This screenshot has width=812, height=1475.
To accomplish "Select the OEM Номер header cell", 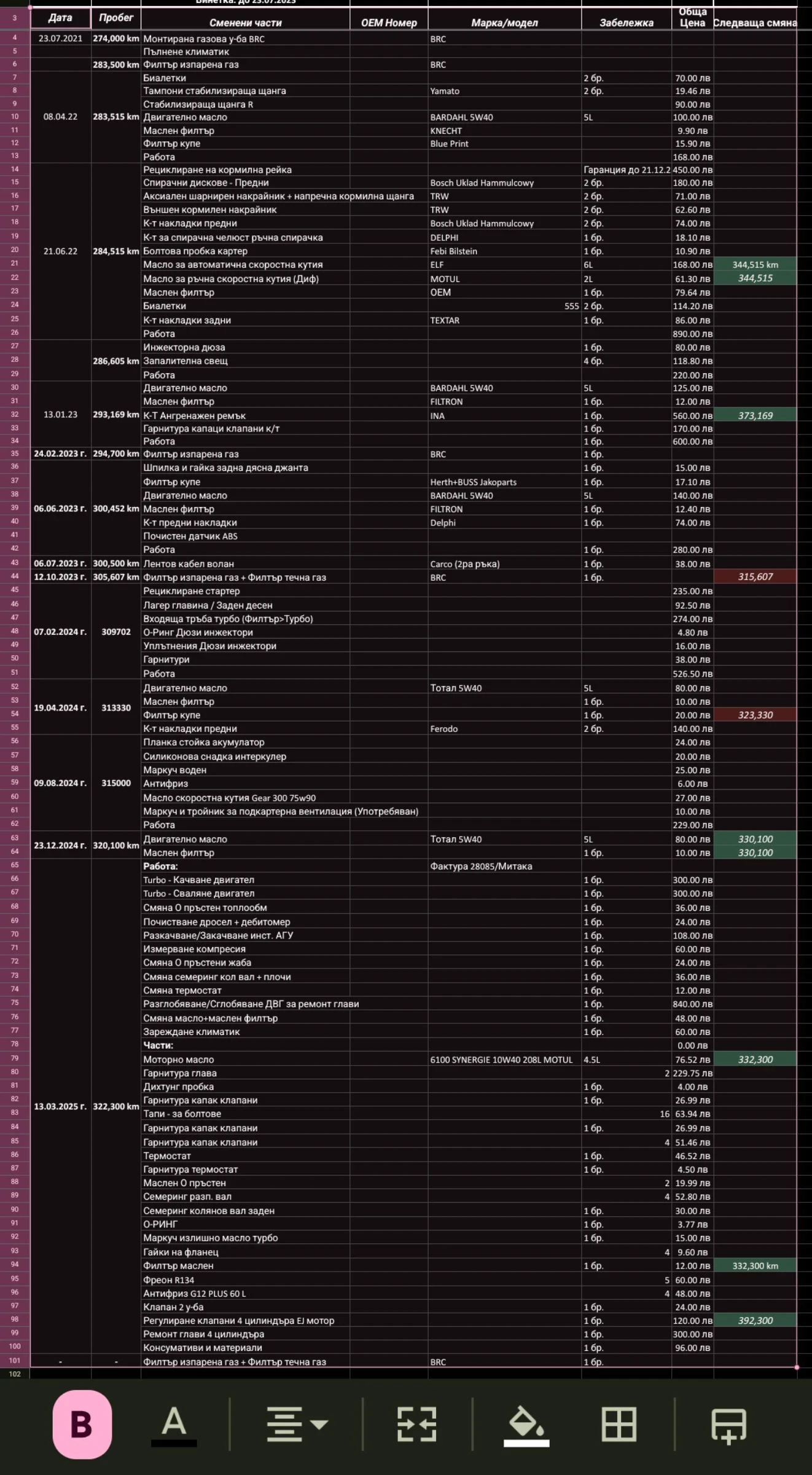I will [x=389, y=23].
